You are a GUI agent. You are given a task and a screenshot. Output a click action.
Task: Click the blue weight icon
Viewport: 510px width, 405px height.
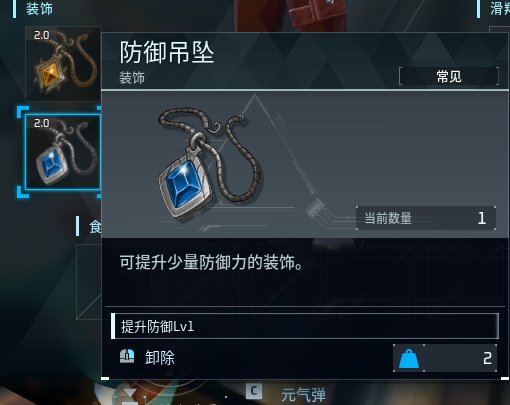(409, 359)
